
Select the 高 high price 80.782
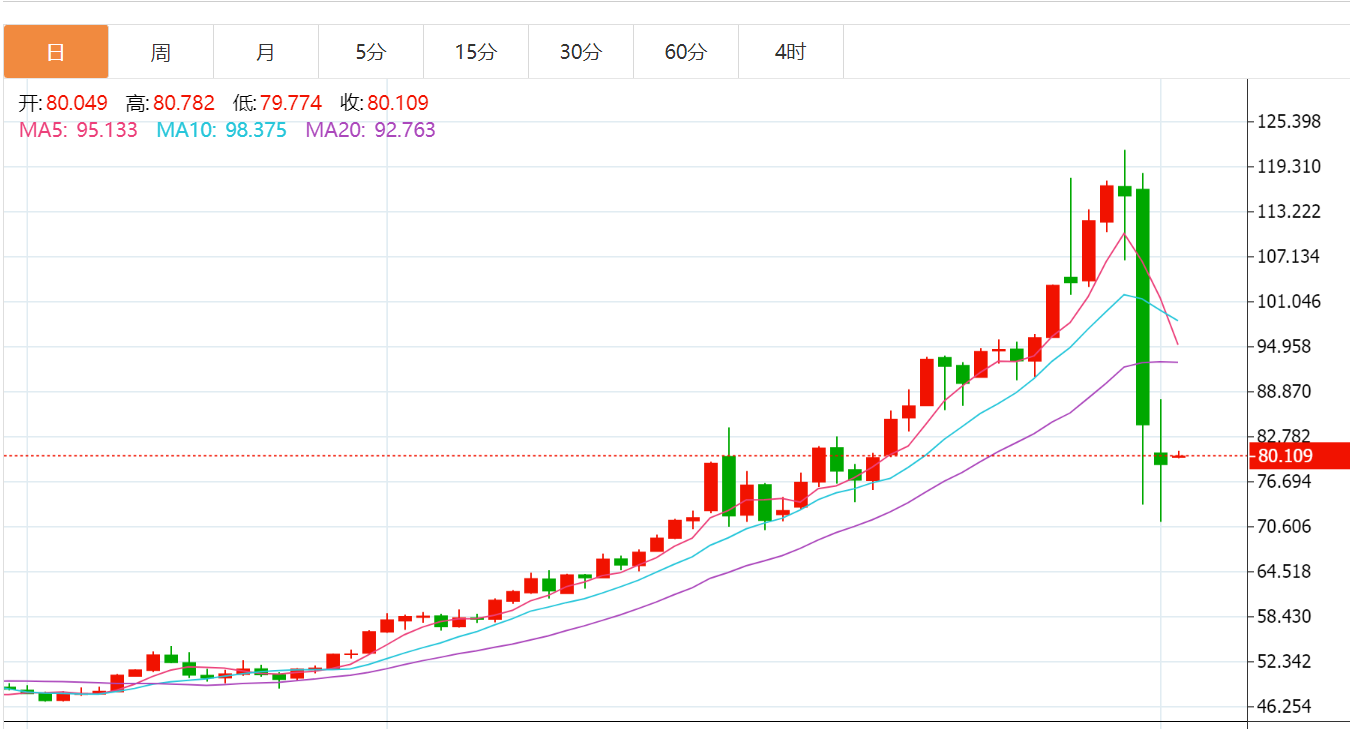tap(170, 103)
